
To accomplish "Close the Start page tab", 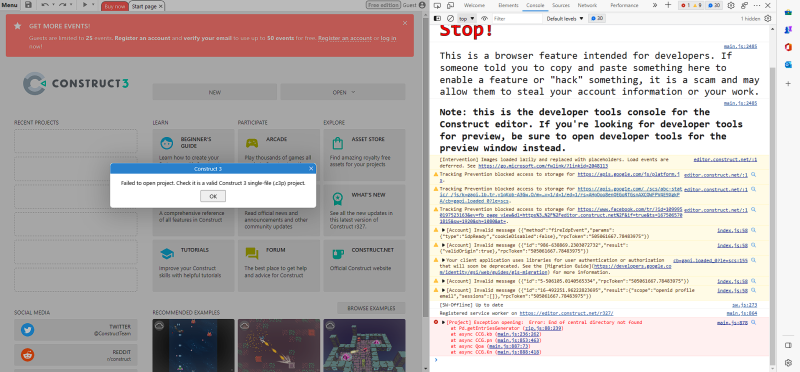I will point(161,6).
